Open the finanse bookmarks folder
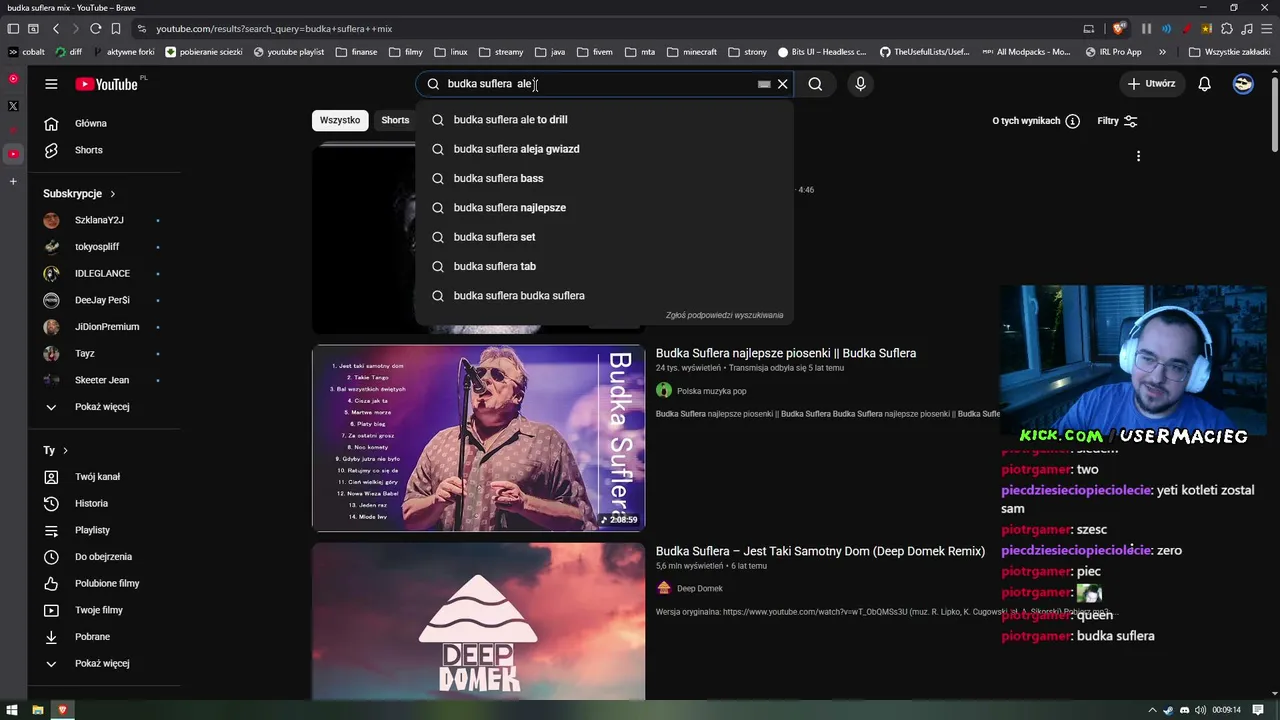1280x720 pixels. click(x=357, y=52)
